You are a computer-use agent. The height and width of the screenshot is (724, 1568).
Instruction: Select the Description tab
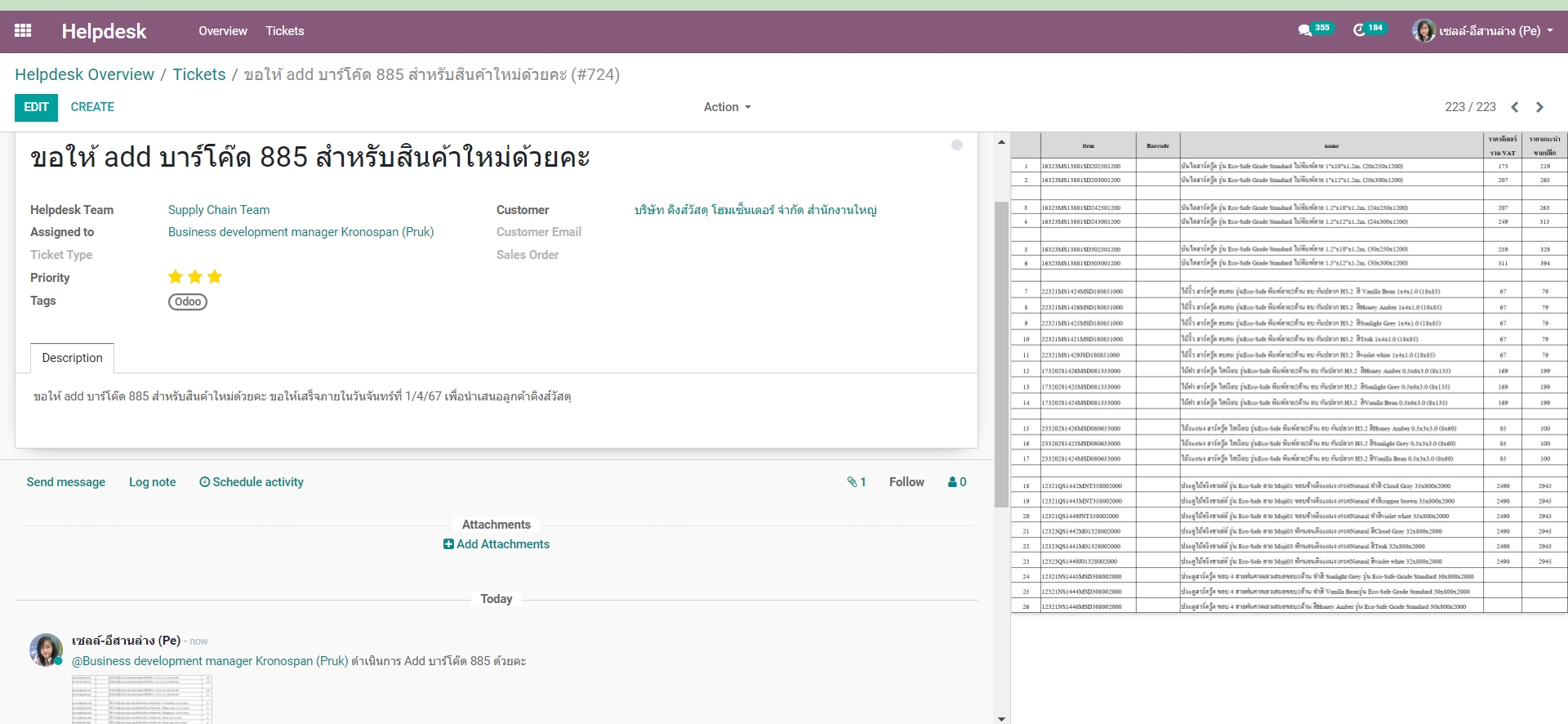click(72, 358)
